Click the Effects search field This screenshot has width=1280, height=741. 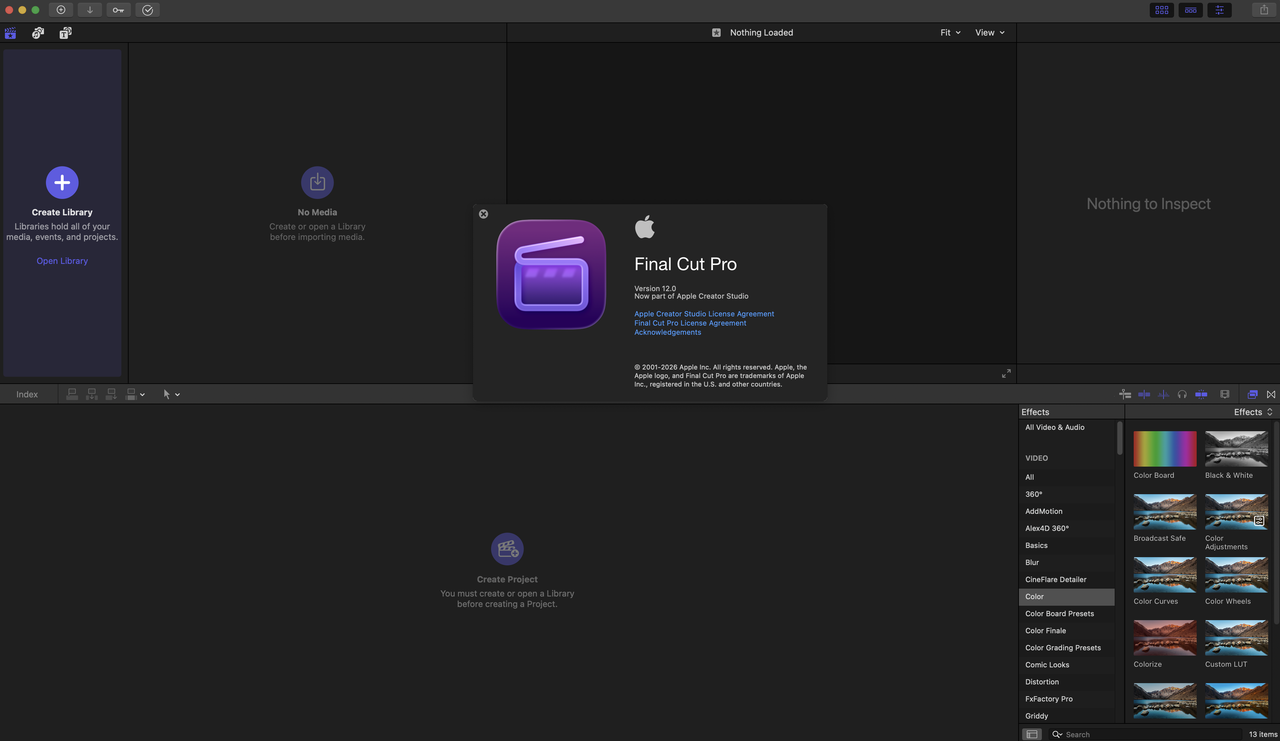[1145, 734]
